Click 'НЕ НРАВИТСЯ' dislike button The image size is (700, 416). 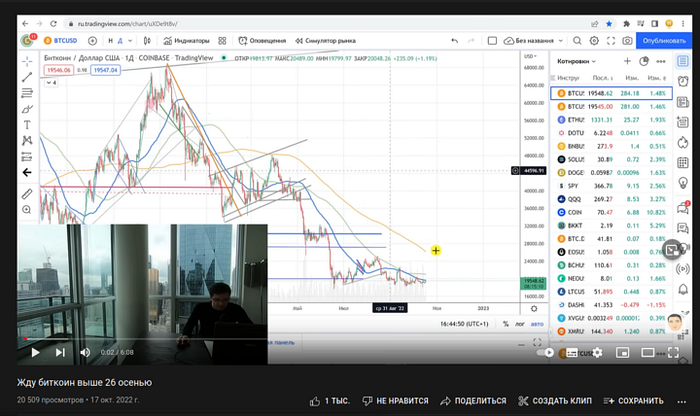pos(396,401)
